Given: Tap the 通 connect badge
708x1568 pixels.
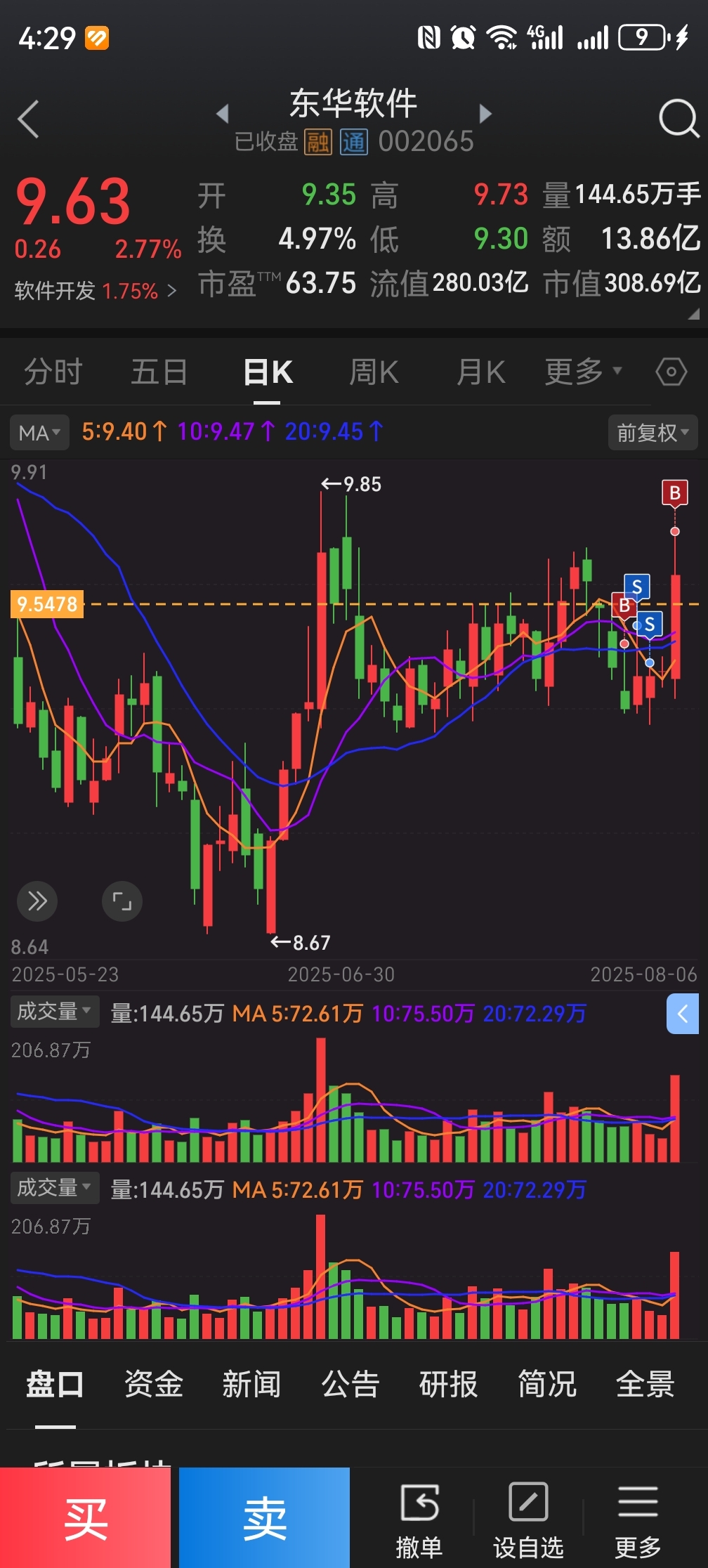Looking at the screenshot, I should pyautogui.click(x=353, y=142).
